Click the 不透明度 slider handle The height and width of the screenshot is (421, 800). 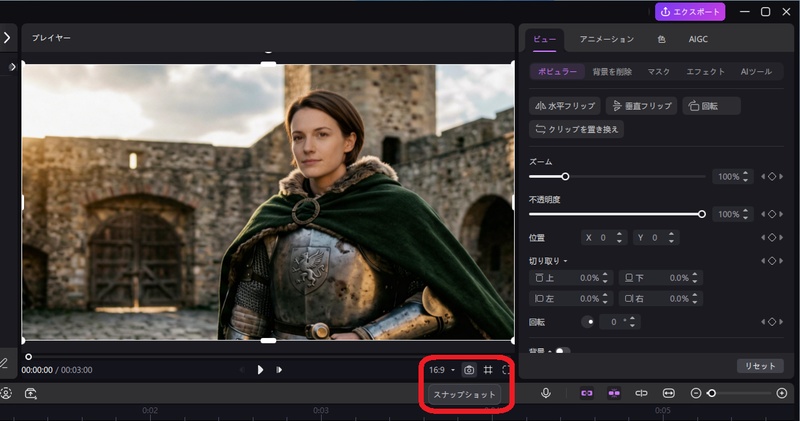tap(702, 214)
